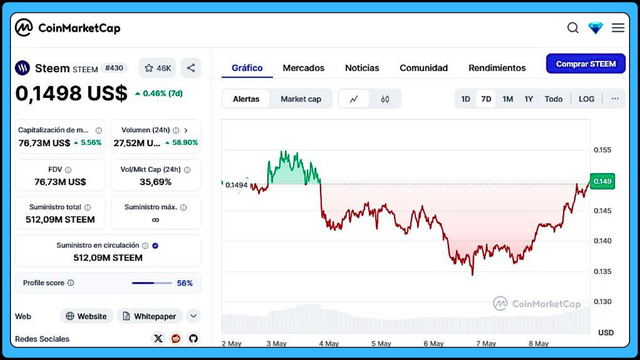Open the Whitepaper link
This screenshot has height=360, width=640.
click(150, 316)
